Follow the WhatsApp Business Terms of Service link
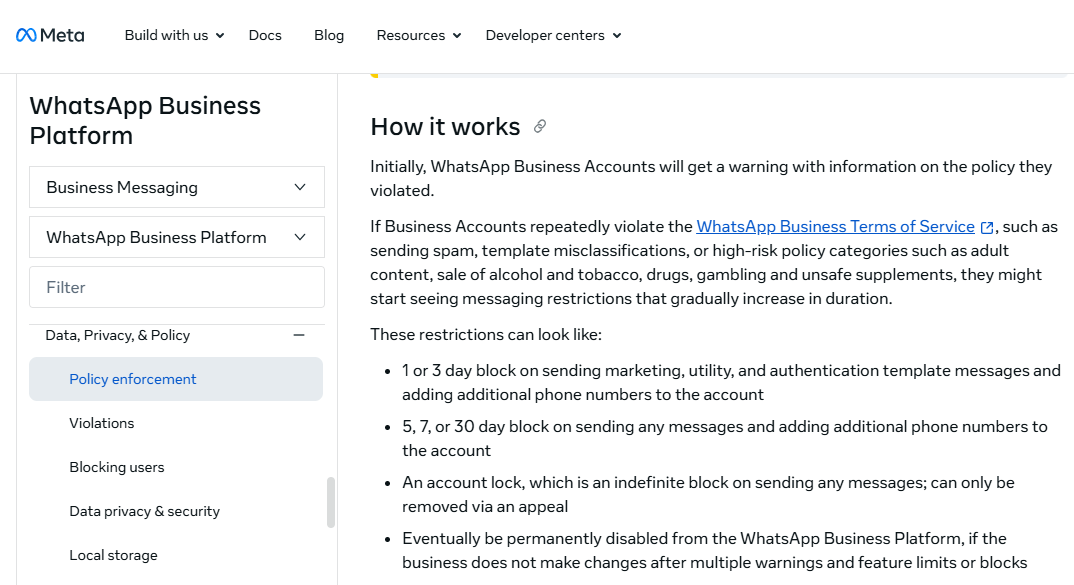The height and width of the screenshot is (585, 1074). [x=835, y=227]
